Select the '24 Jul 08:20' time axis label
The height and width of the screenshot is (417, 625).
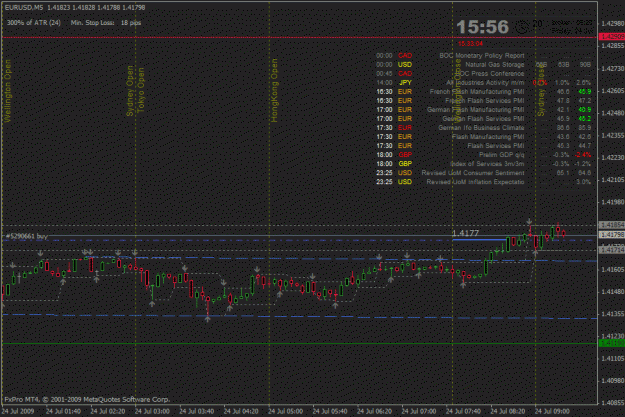click(508, 411)
